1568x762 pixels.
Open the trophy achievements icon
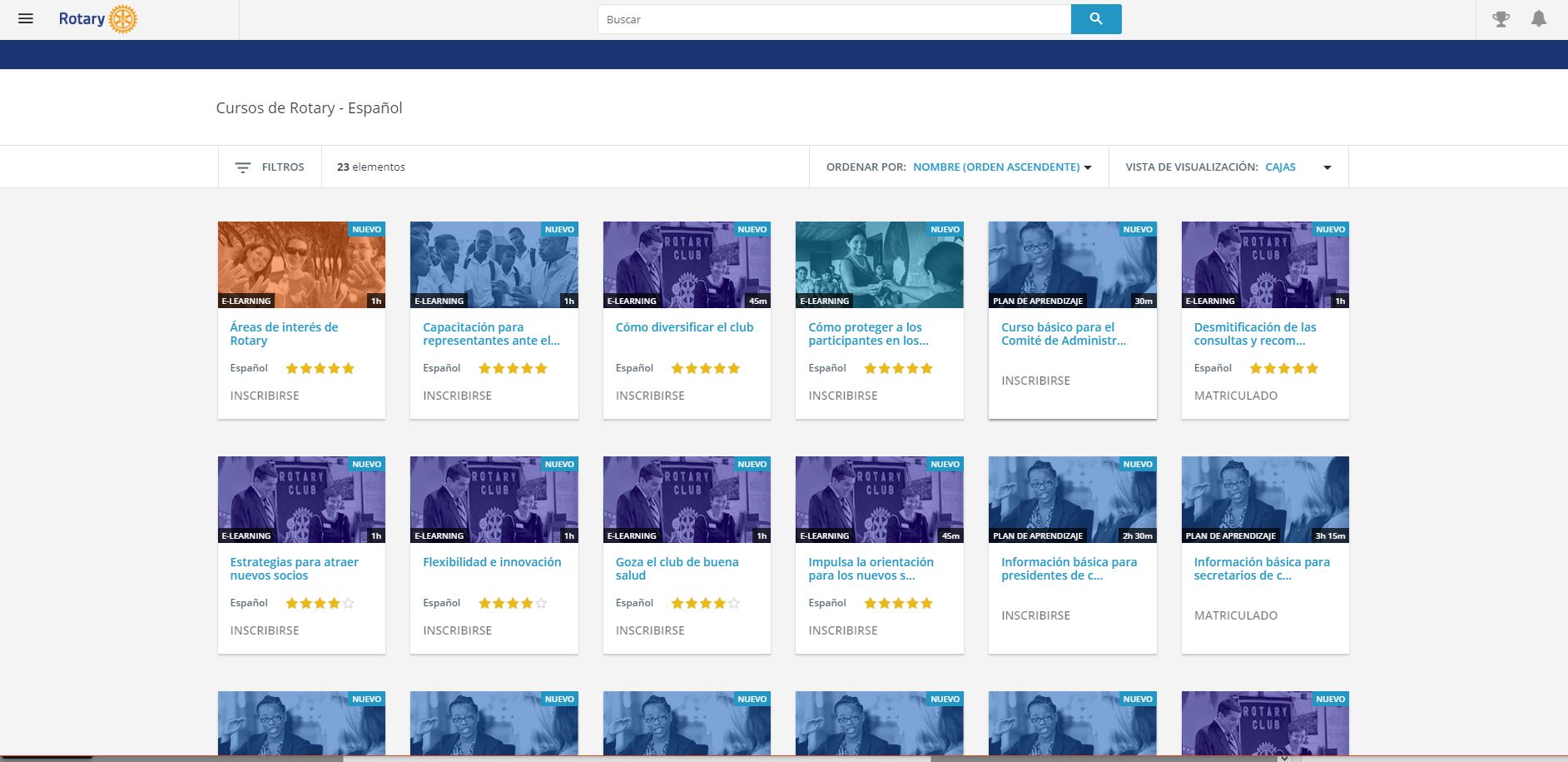[x=1501, y=19]
